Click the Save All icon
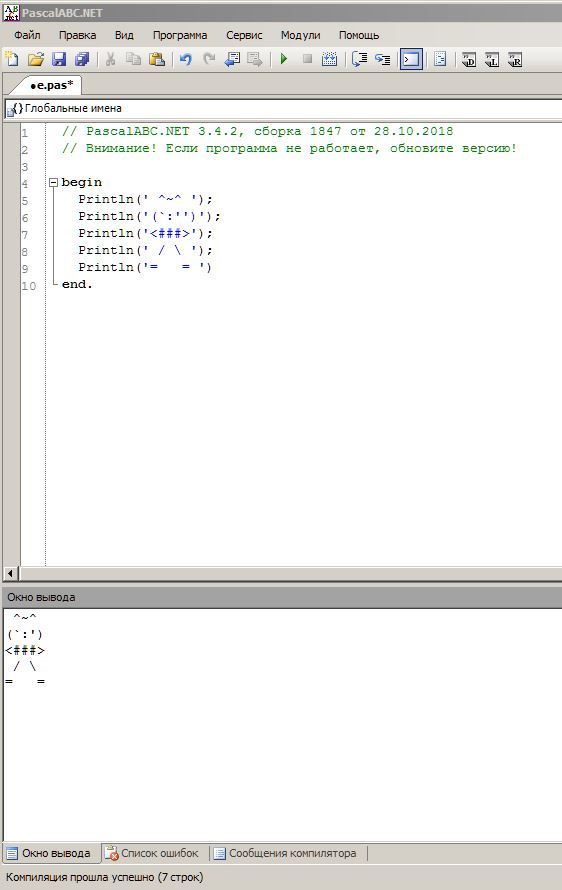 (x=82, y=59)
